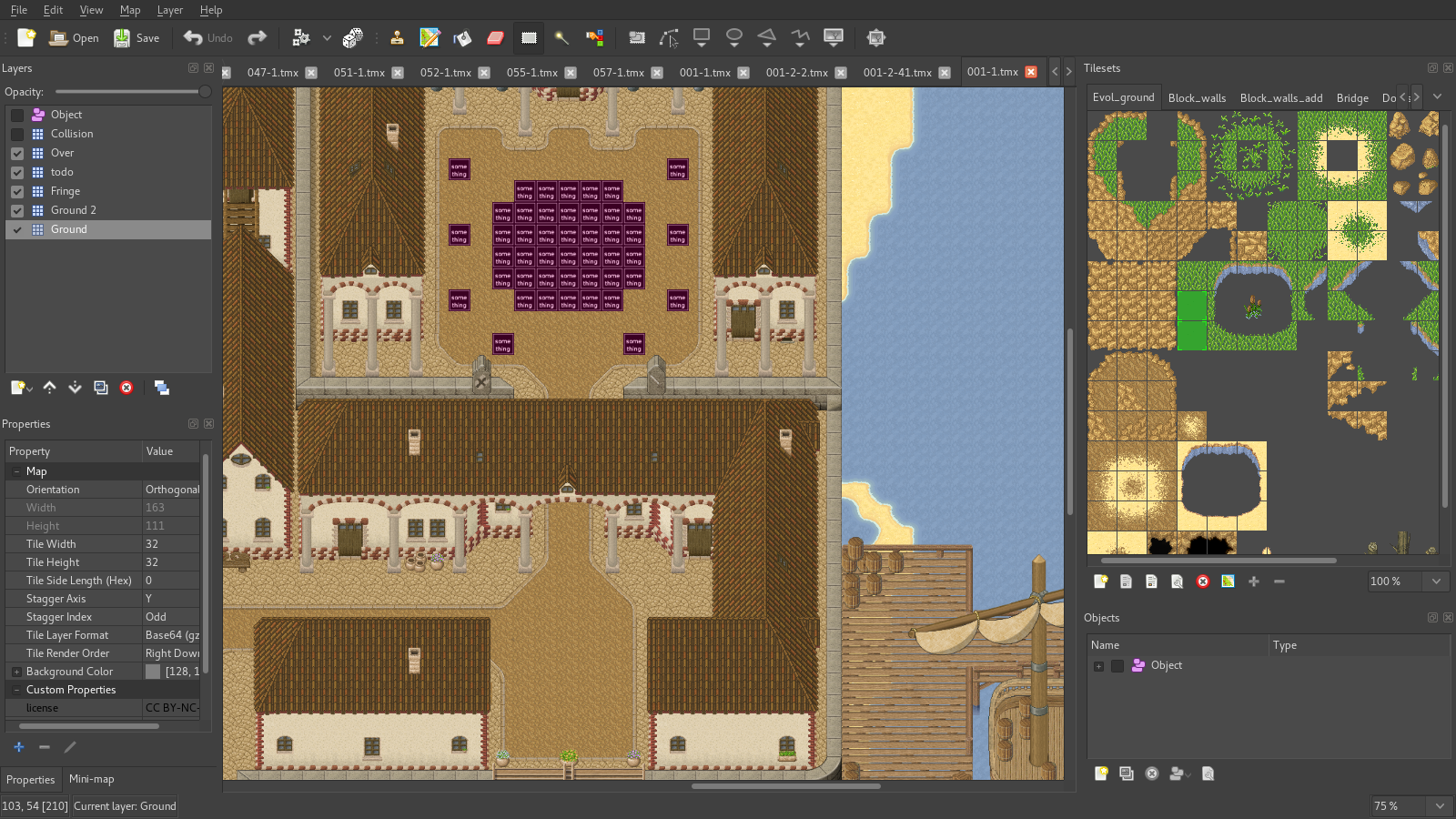Collapse the Custom Properties group

pos(16,690)
